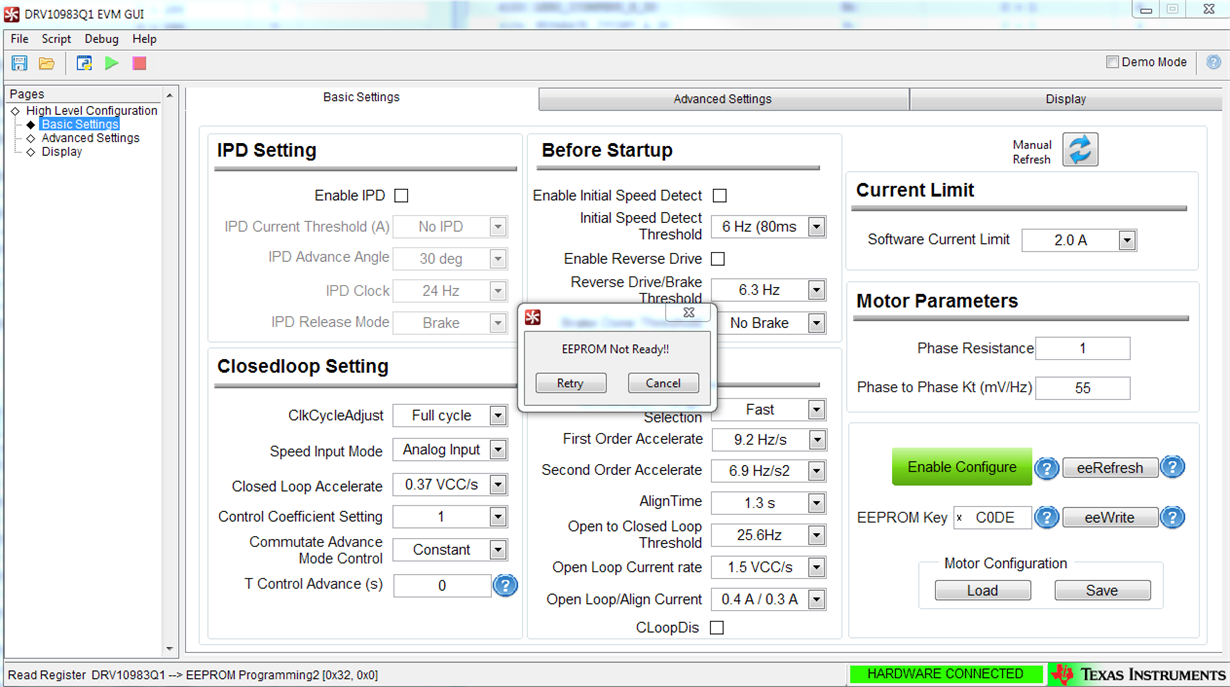
Task: Enable the Demo Mode checkbox
Action: (x=1112, y=62)
